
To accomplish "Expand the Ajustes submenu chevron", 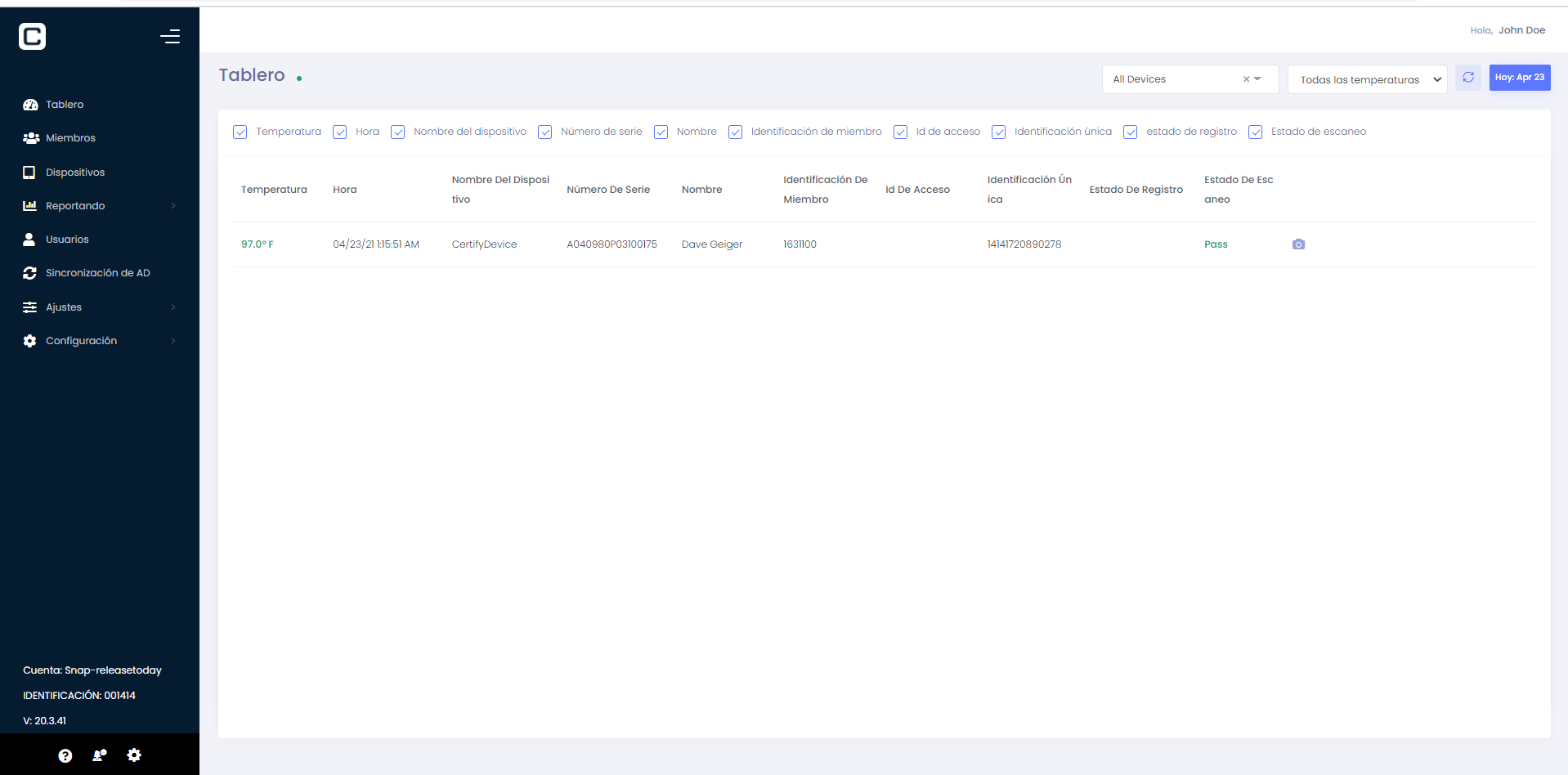I will 173,307.
